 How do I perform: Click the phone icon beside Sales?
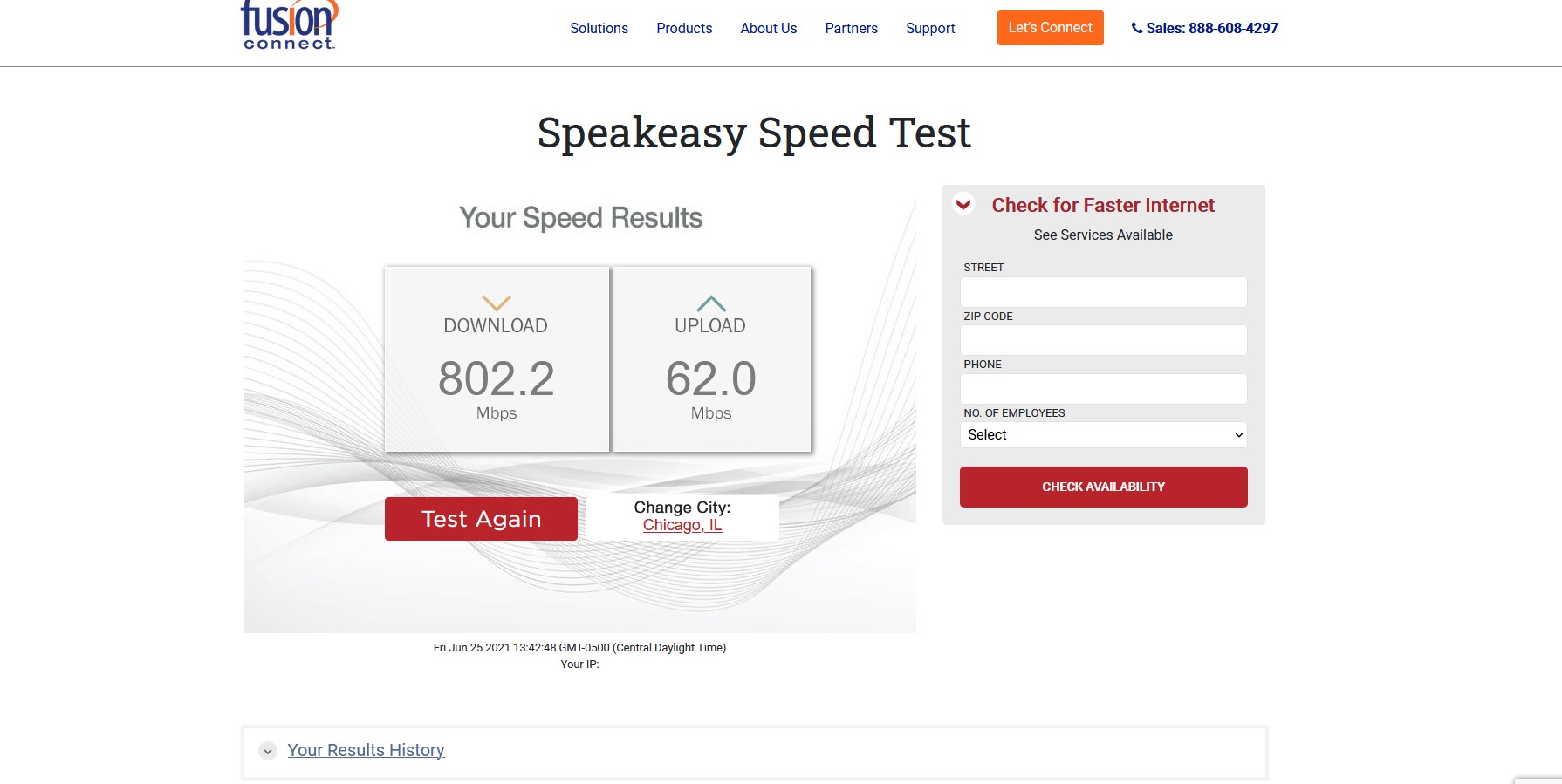click(1137, 28)
